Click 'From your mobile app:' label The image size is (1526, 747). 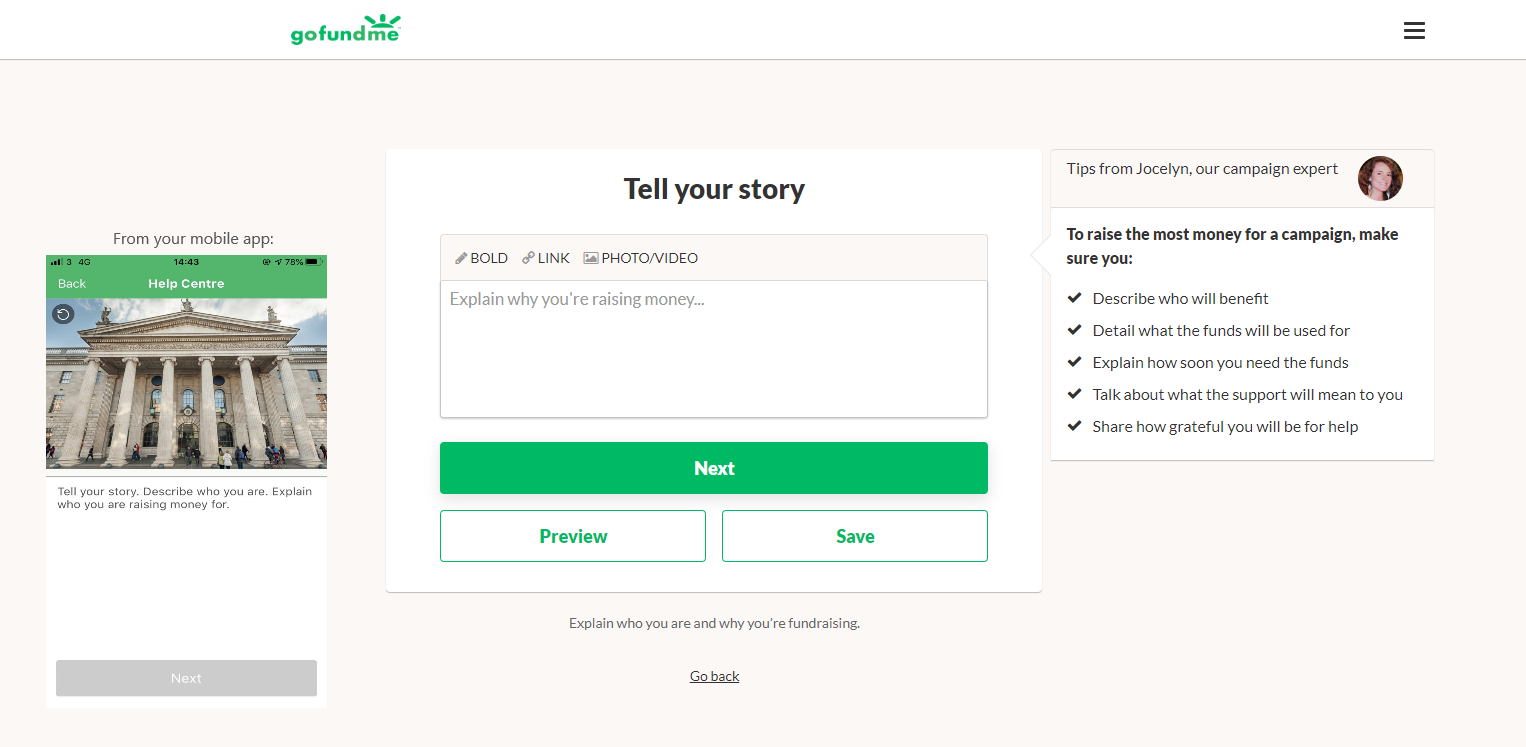[193, 238]
